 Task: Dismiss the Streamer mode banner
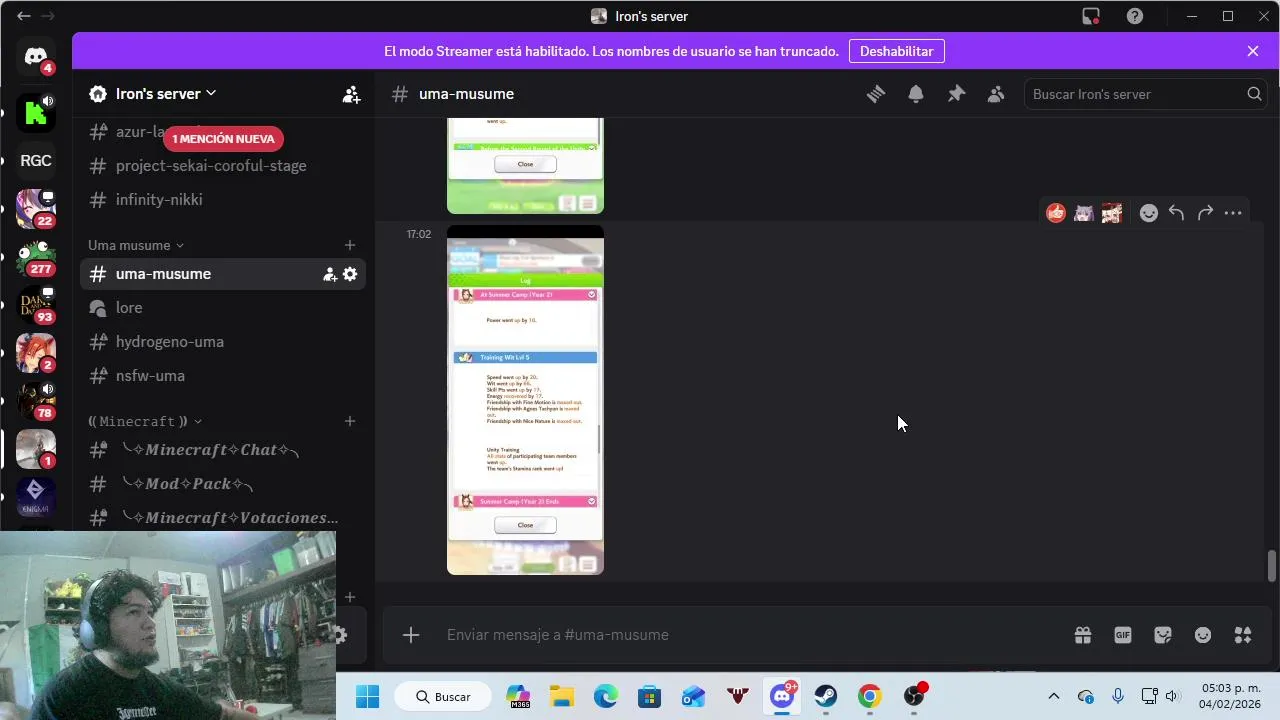(1253, 51)
